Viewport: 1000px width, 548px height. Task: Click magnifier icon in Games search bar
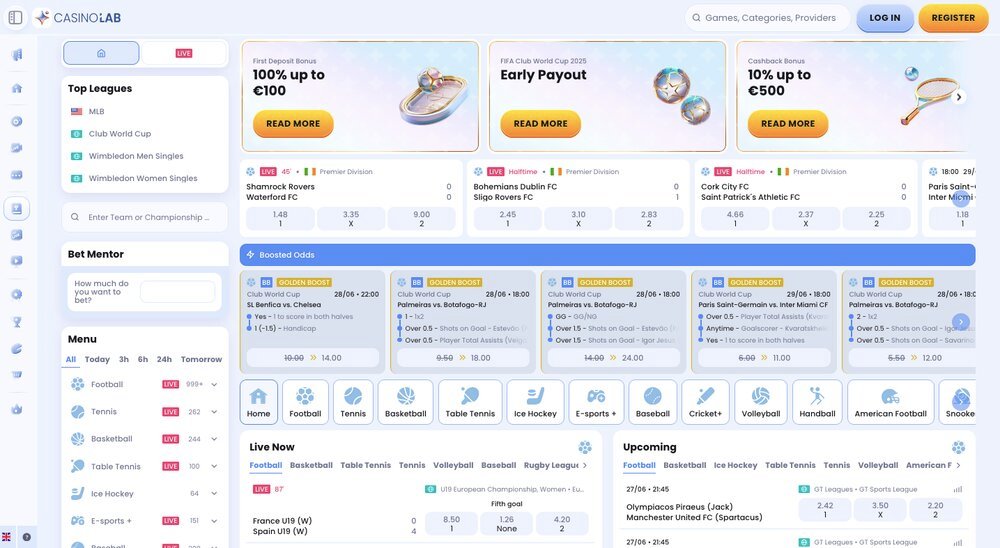click(696, 18)
